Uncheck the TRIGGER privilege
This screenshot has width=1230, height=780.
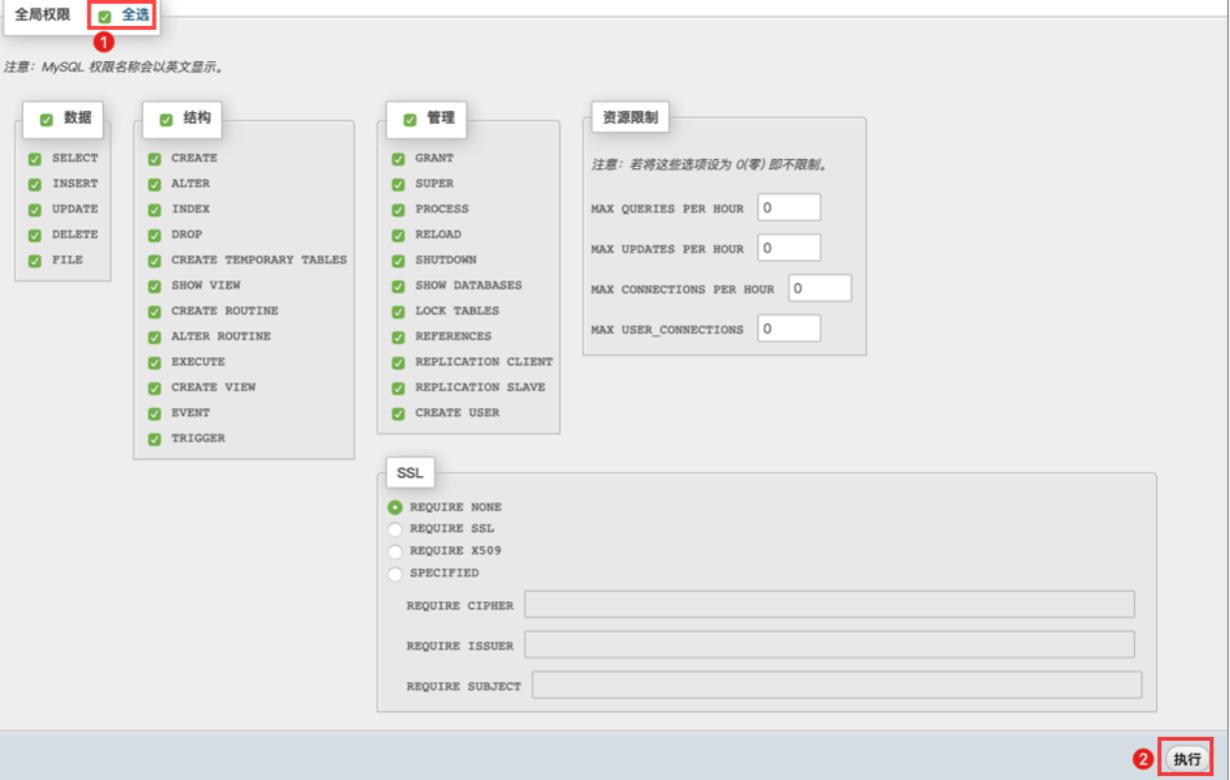[x=155, y=438]
